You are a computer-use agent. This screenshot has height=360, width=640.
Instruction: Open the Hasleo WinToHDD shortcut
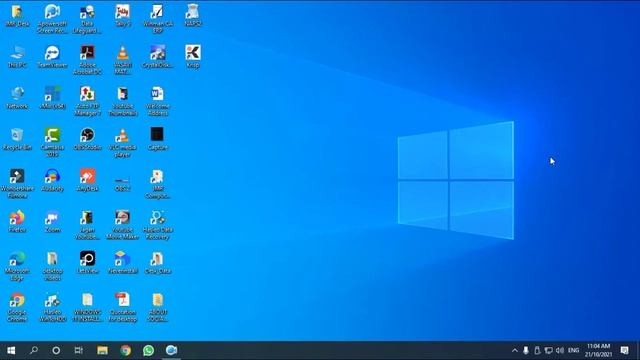pos(52,307)
